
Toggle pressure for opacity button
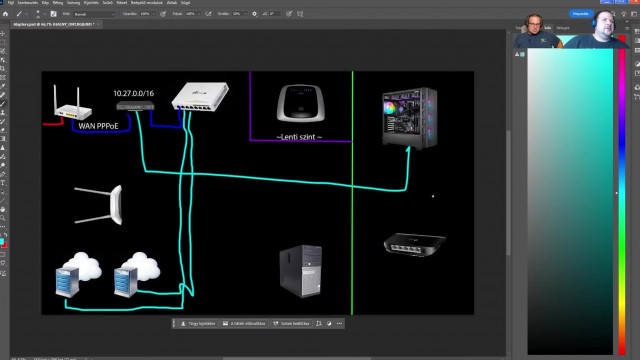click(163, 14)
